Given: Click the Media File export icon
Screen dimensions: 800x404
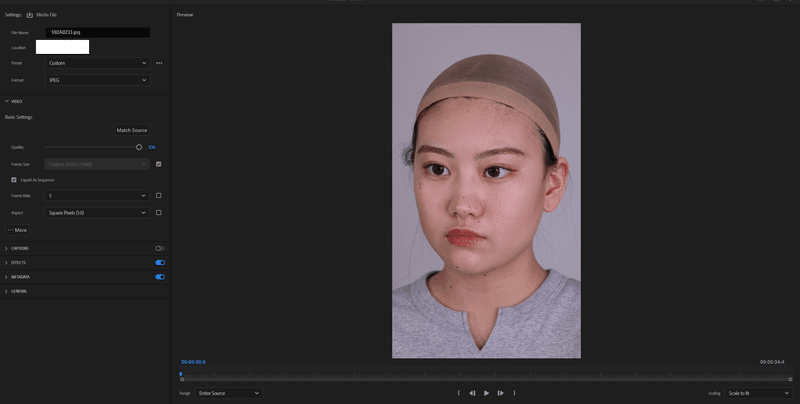Looking at the screenshot, I should click(x=30, y=15).
